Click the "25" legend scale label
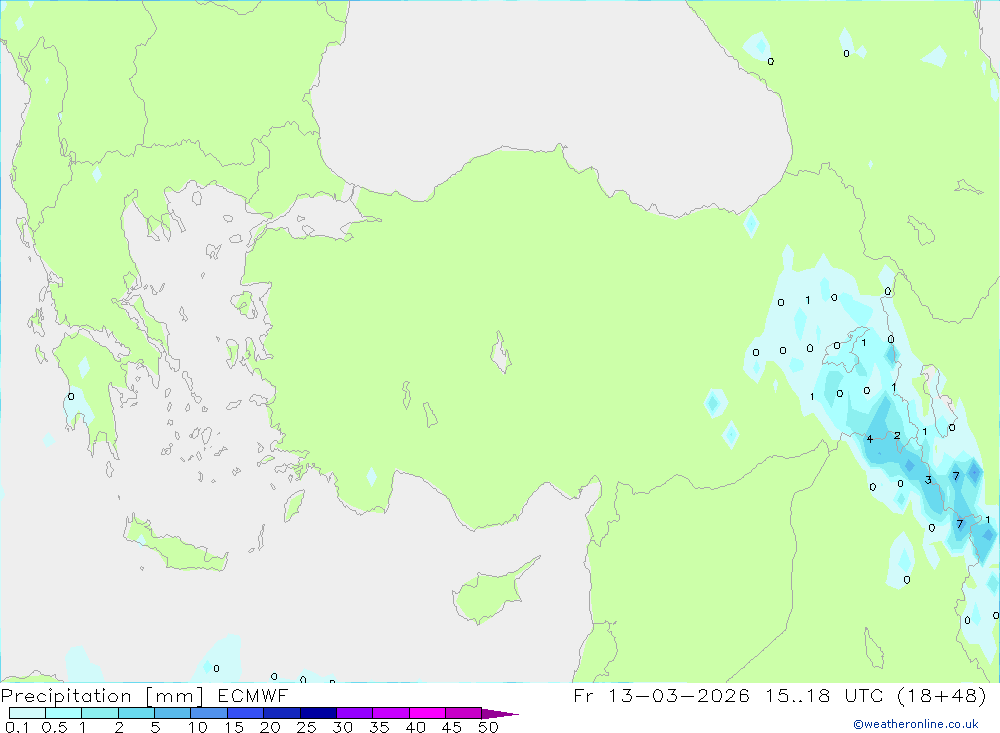Viewport: 1000px width, 733px height. click(307, 727)
